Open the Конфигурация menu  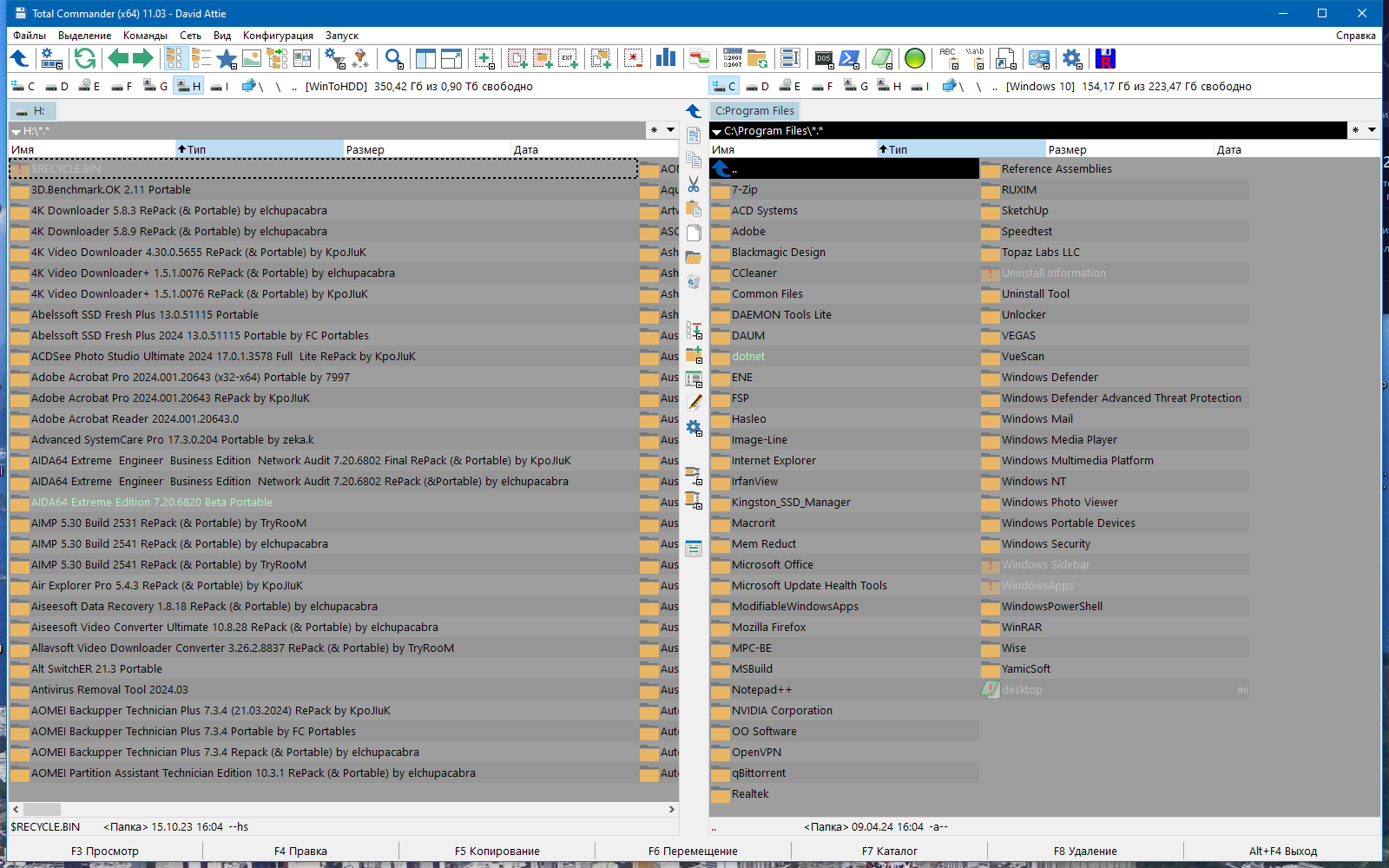pyautogui.click(x=278, y=36)
